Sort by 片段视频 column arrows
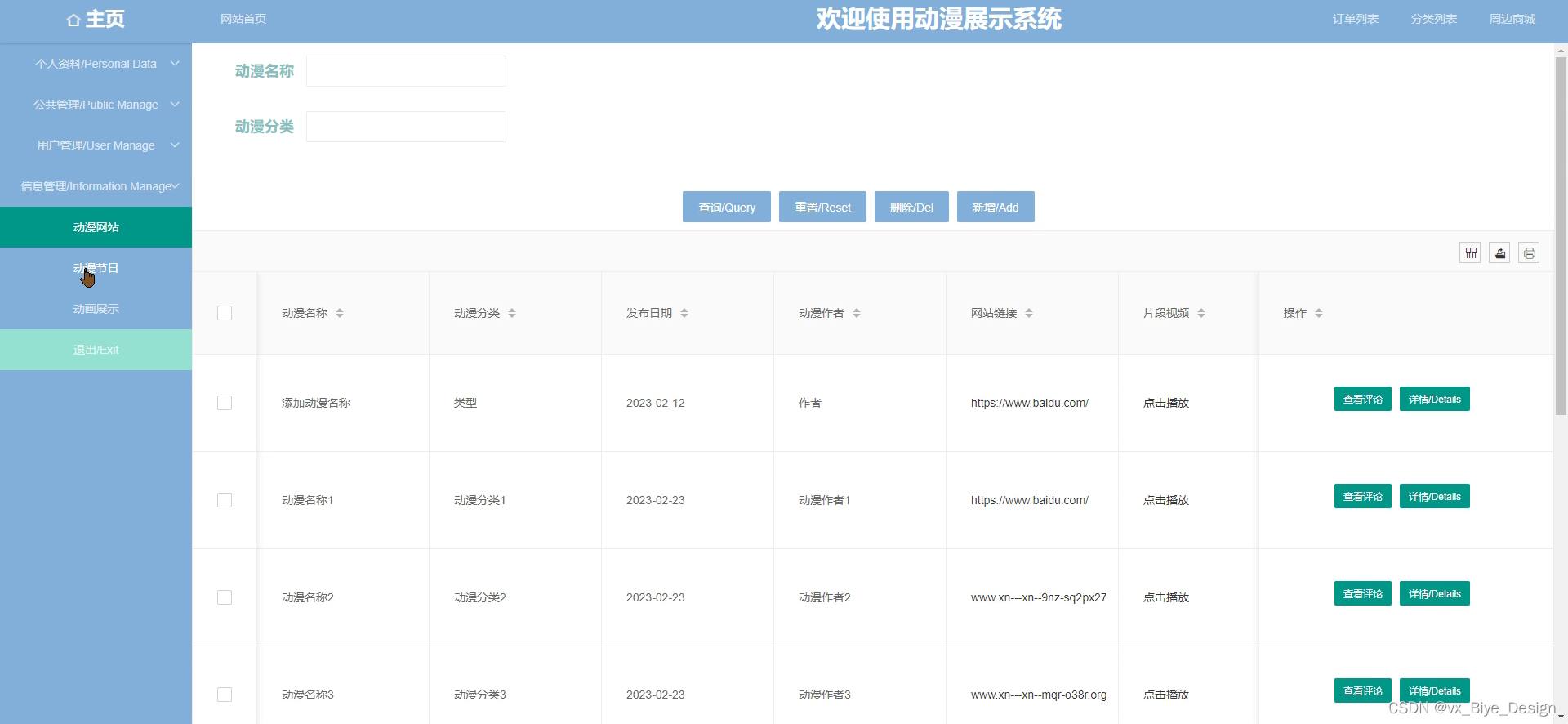This screenshot has height=724, width=1568. (x=1201, y=313)
